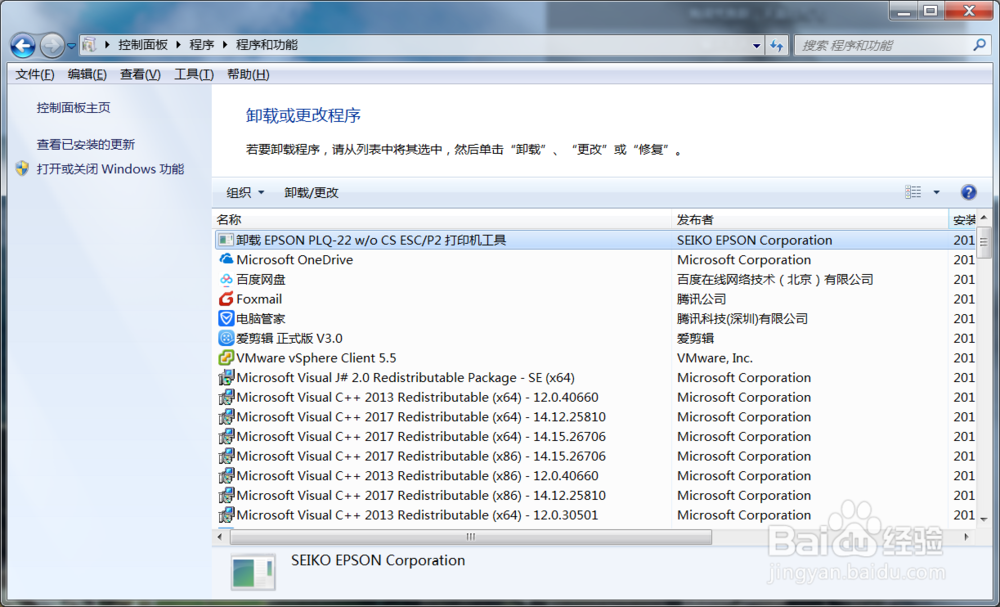Click publisher 百度在线网络技术（北京）有限公司

click(775, 279)
